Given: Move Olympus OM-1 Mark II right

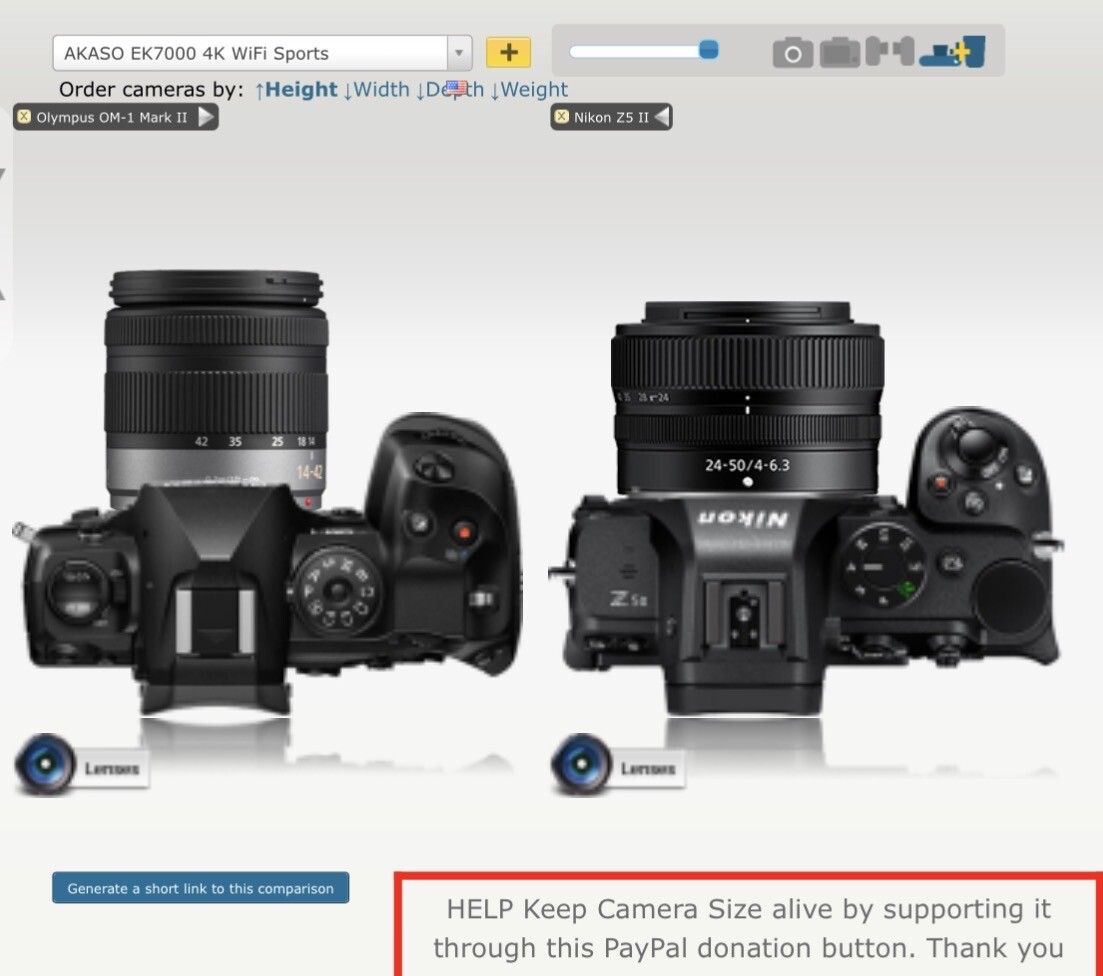Looking at the screenshot, I should point(205,117).
